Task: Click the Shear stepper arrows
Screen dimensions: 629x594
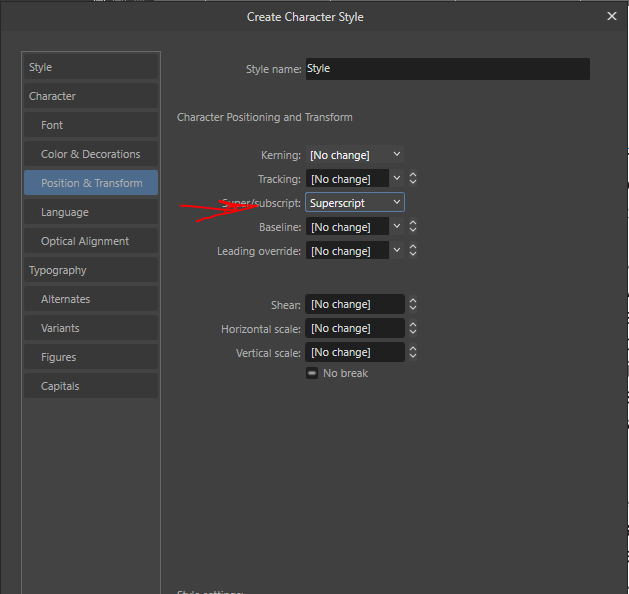Action: 413,304
